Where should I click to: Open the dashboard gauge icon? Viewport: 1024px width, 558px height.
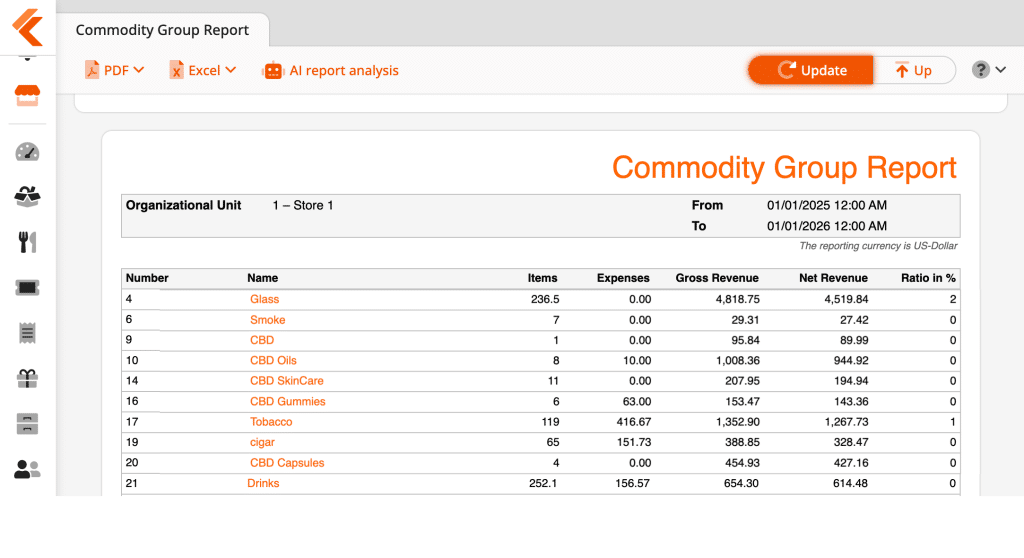(27, 152)
